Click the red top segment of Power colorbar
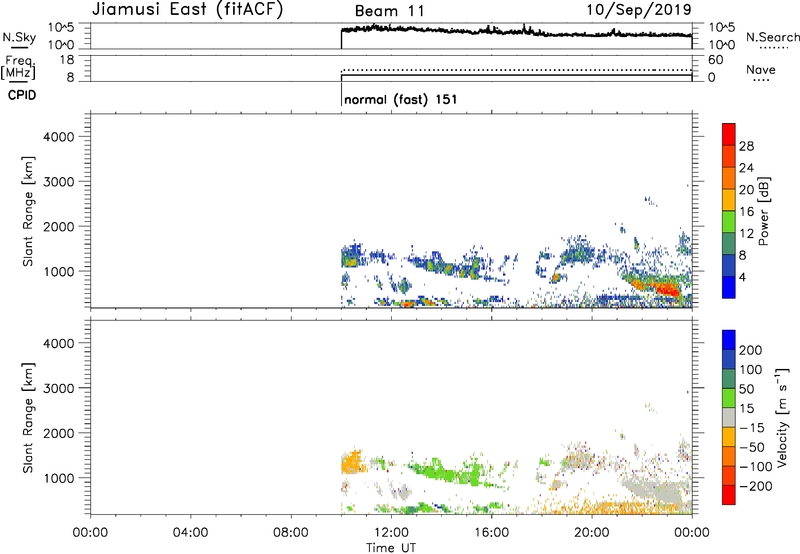The width and height of the screenshot is (800, 554). click(x=729, y=134)
